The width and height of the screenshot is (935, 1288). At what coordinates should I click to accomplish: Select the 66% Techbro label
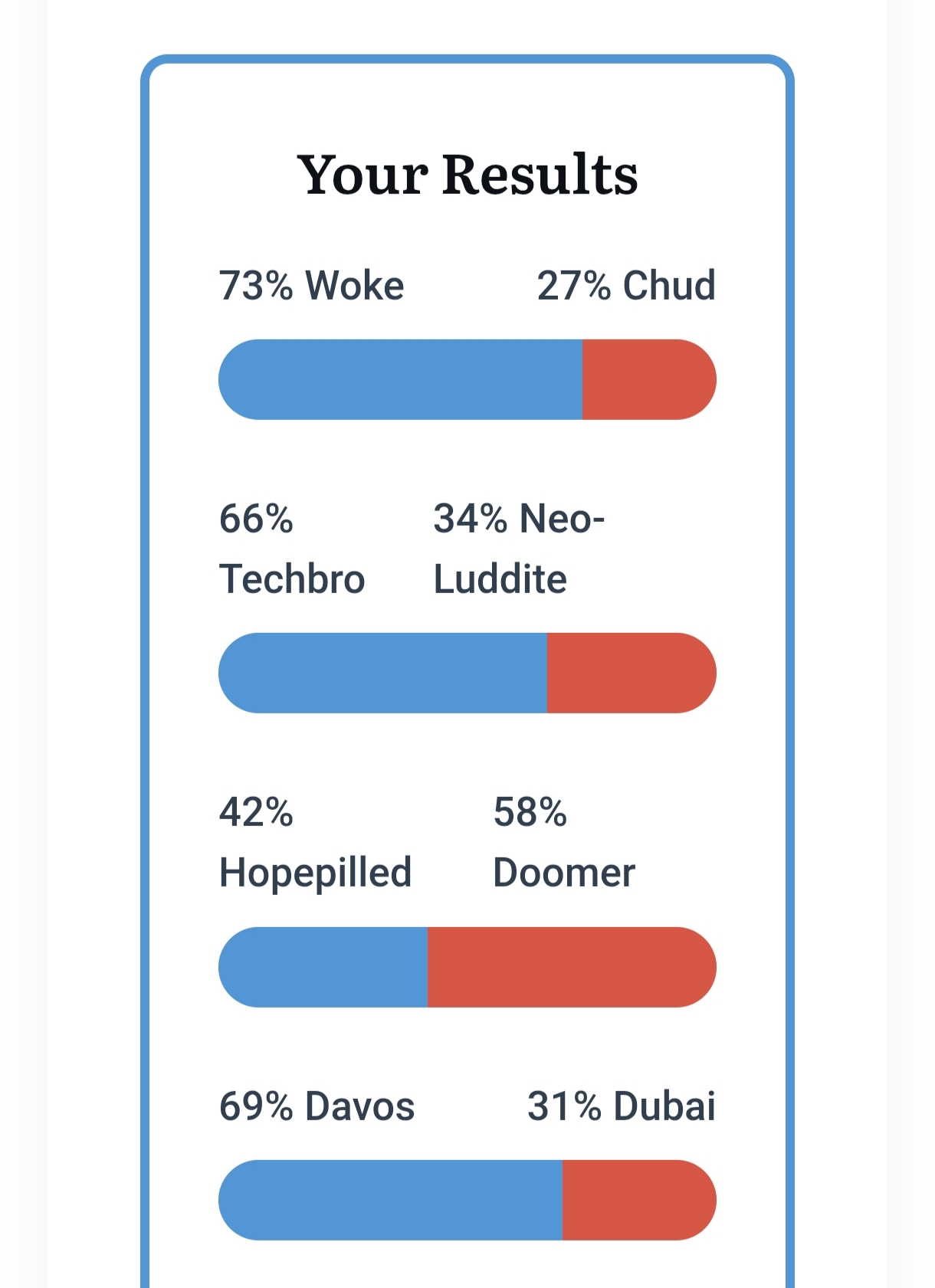tap(292, 549)
